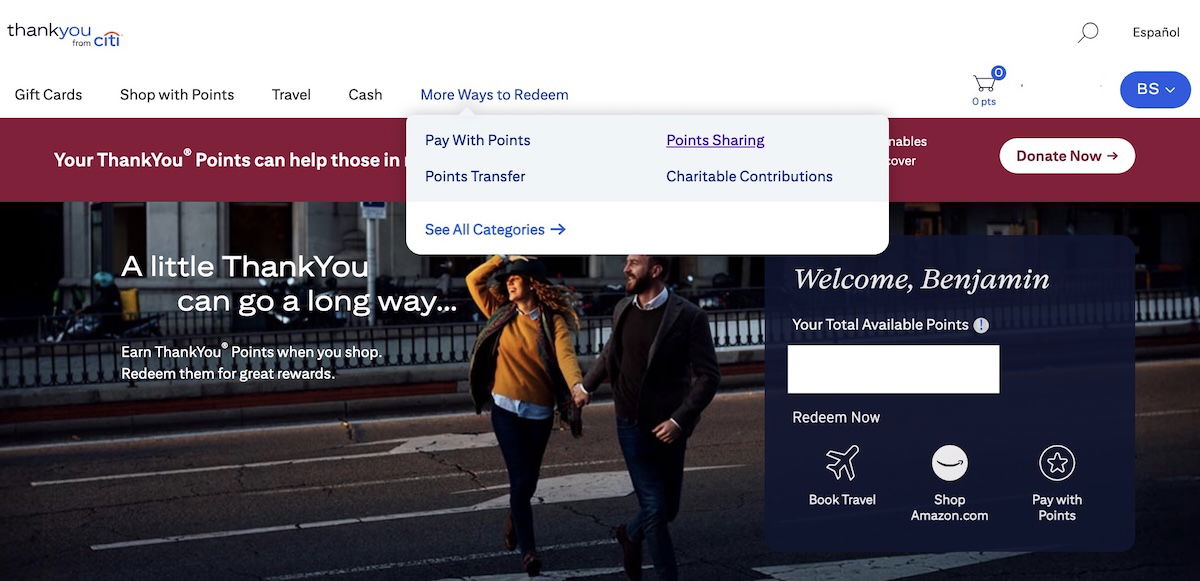The image size is (1200, 581).
Task: Open the Shop with Points menu
Action: pos(177,95)
